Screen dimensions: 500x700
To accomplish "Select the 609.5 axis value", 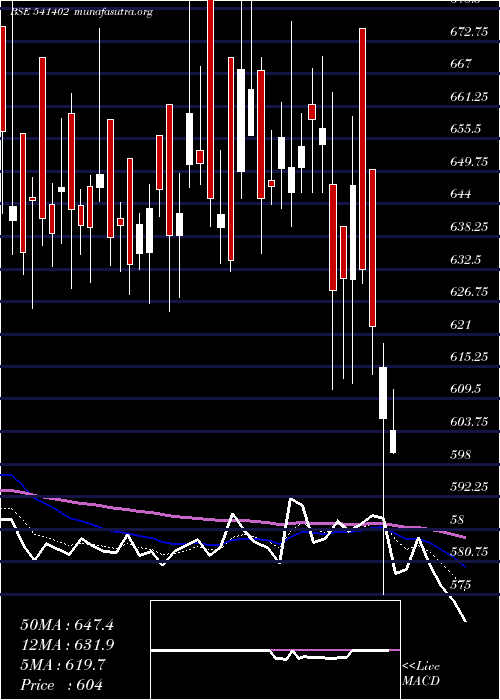I will pos(466,389).
